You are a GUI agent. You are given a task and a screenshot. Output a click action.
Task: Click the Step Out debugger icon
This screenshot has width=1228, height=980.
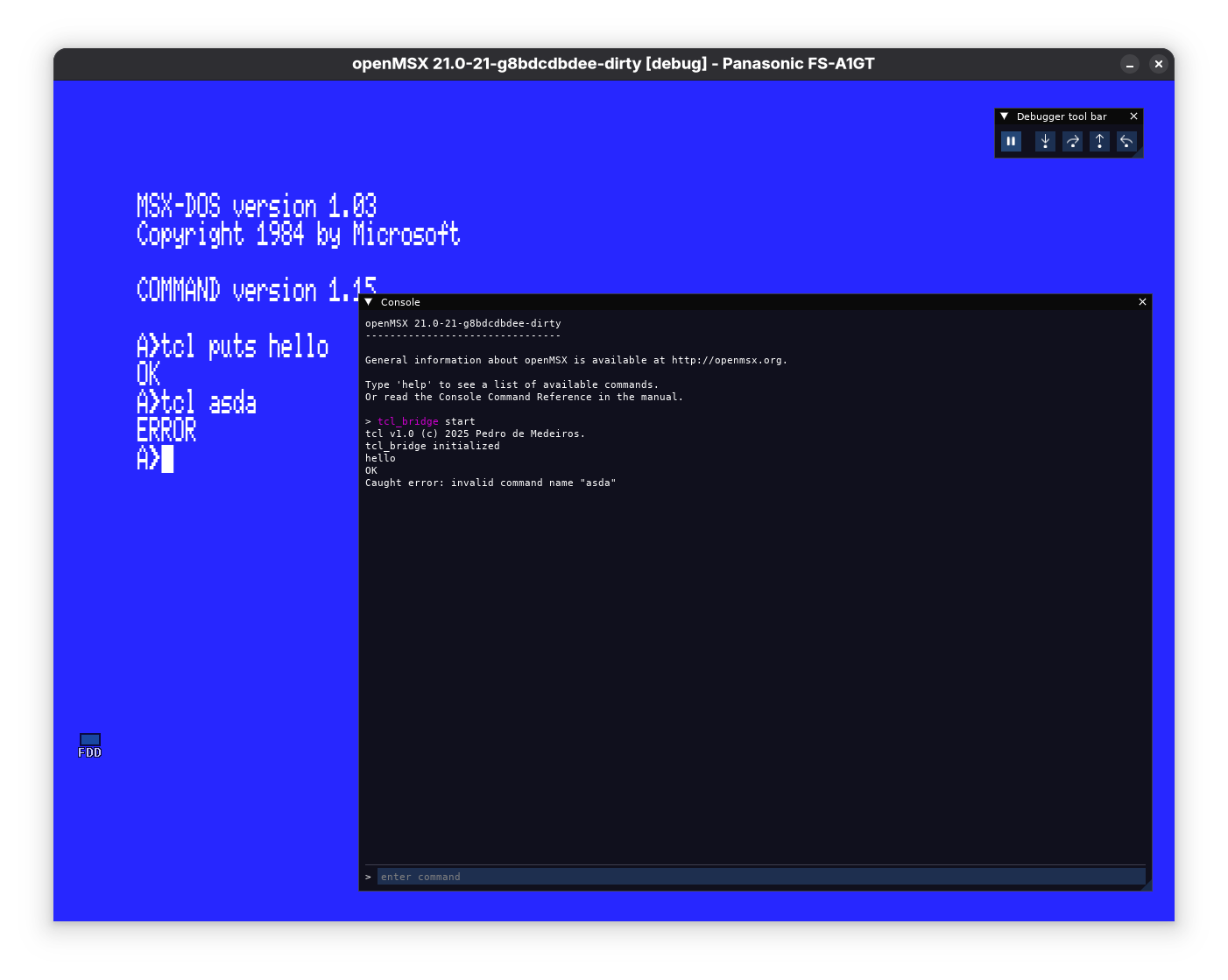pyautogui.click(x=1099, y=141)
